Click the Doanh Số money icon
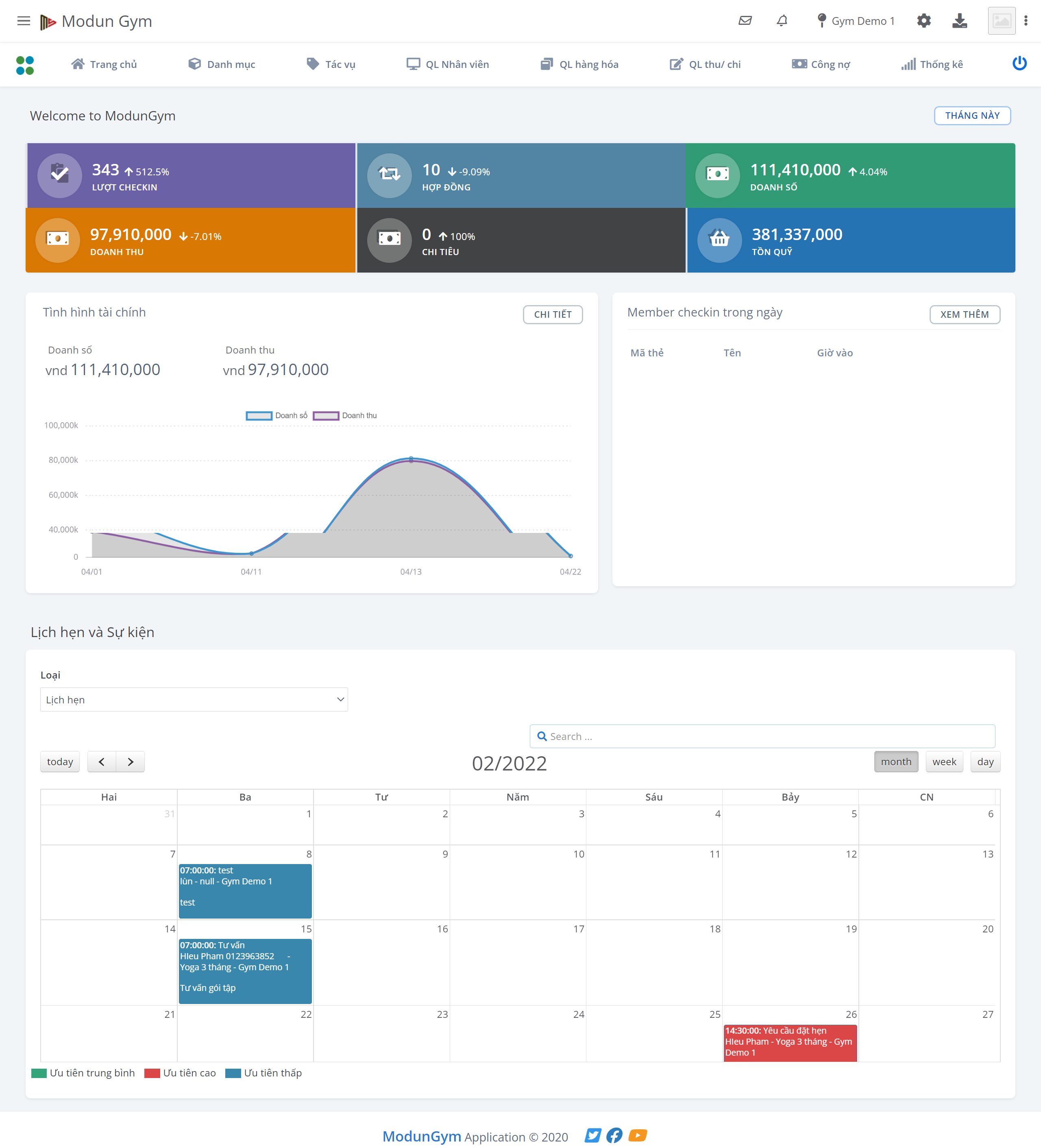The image size is (1041, 1148). [x=718, y=175]
